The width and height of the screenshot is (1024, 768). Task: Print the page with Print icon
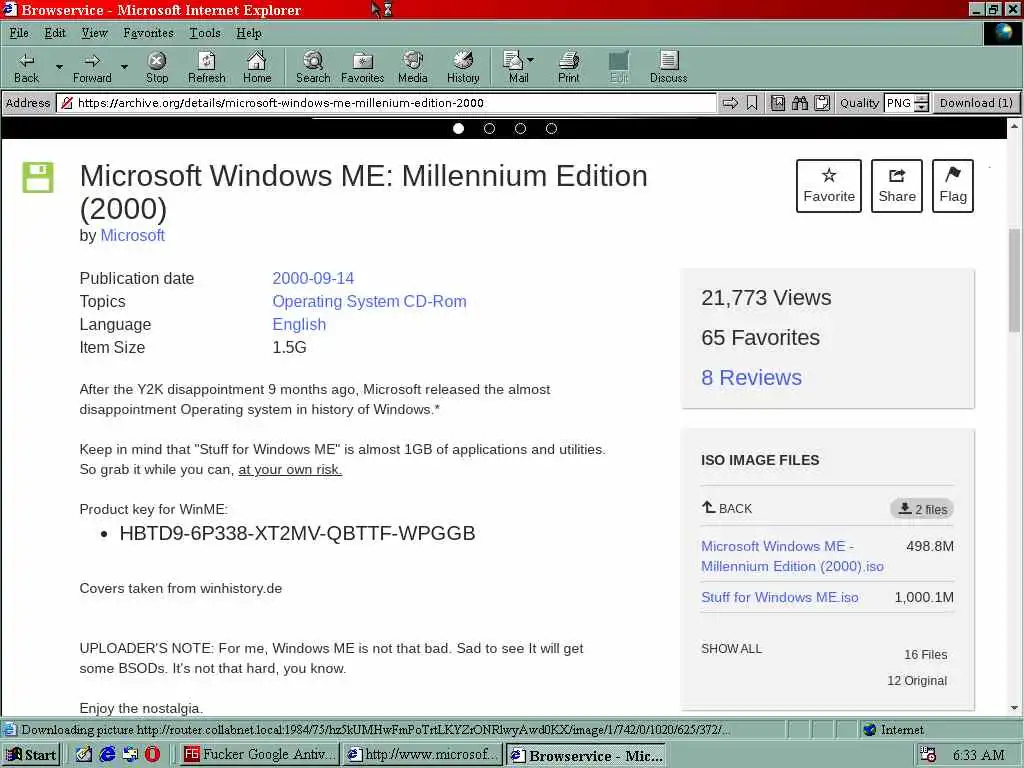(x=568, y=67)
